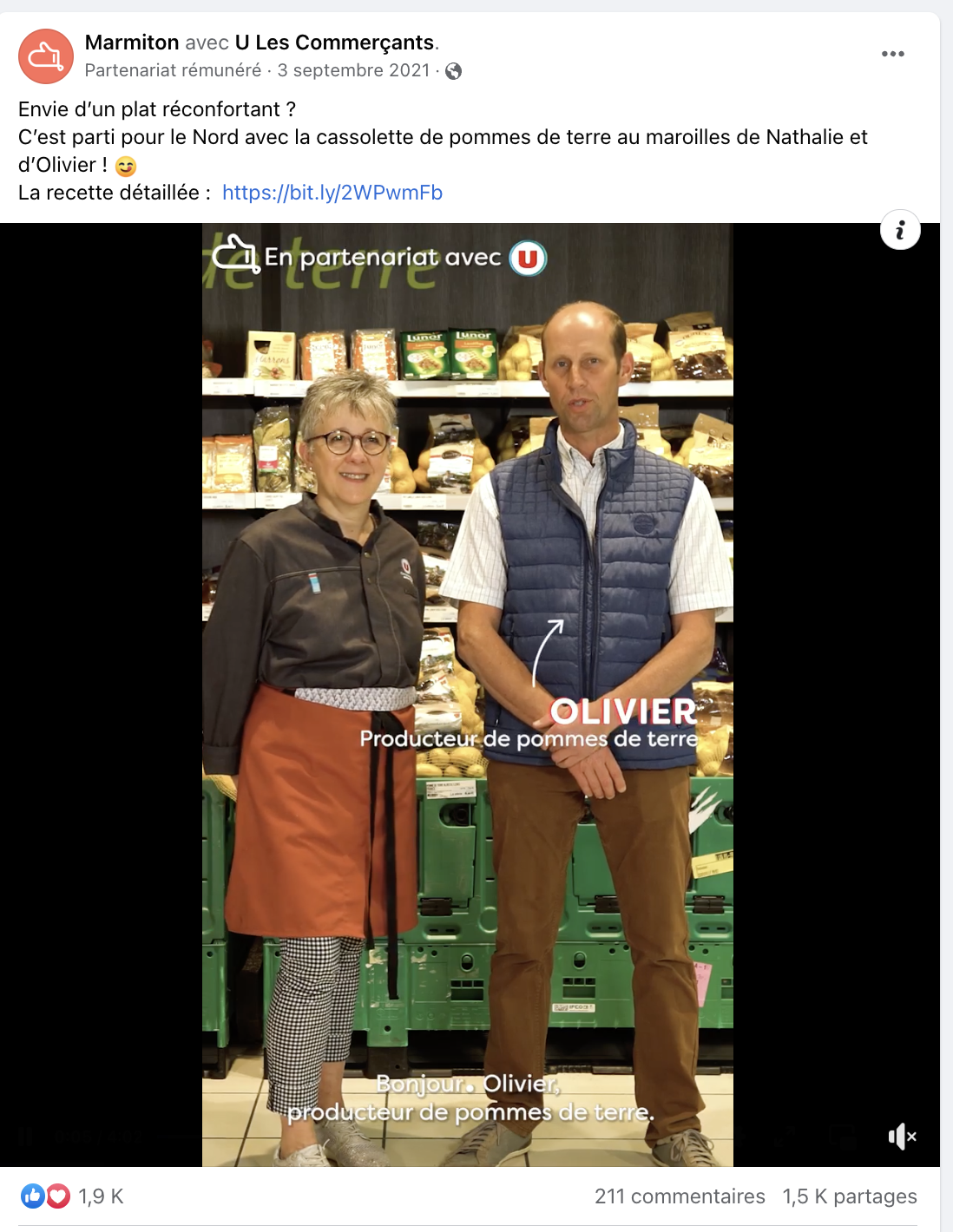Click the U logo badge in the video
This screenshot has height=1232, width=953.
[528, 259]
